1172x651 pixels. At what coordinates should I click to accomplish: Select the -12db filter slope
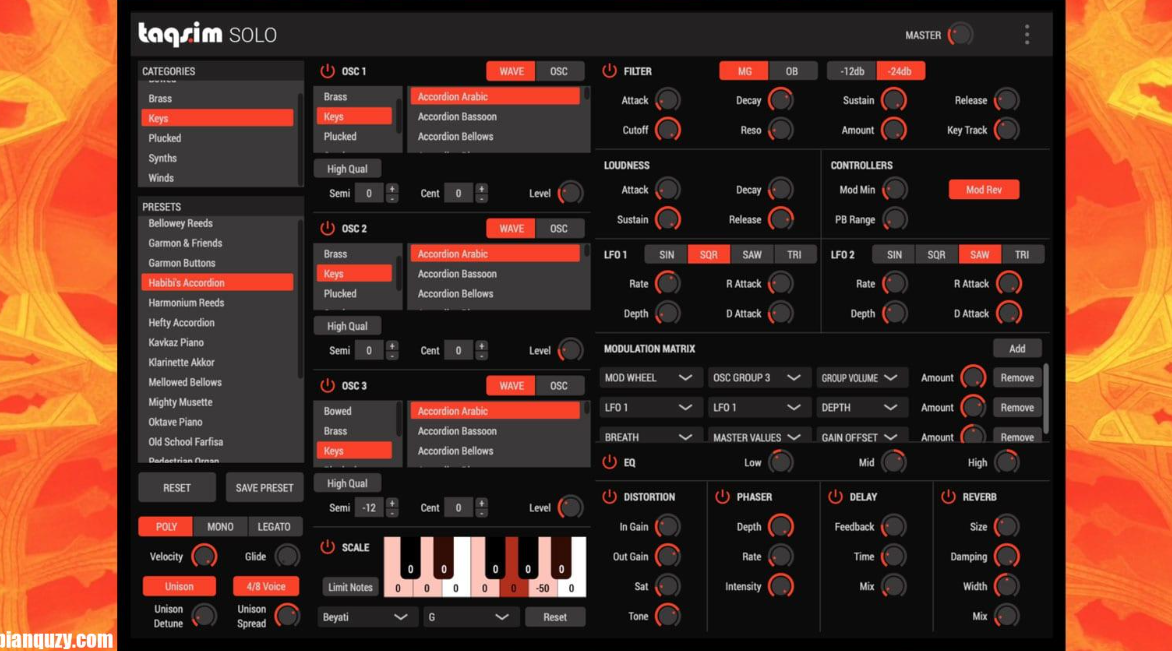[852, 71]
